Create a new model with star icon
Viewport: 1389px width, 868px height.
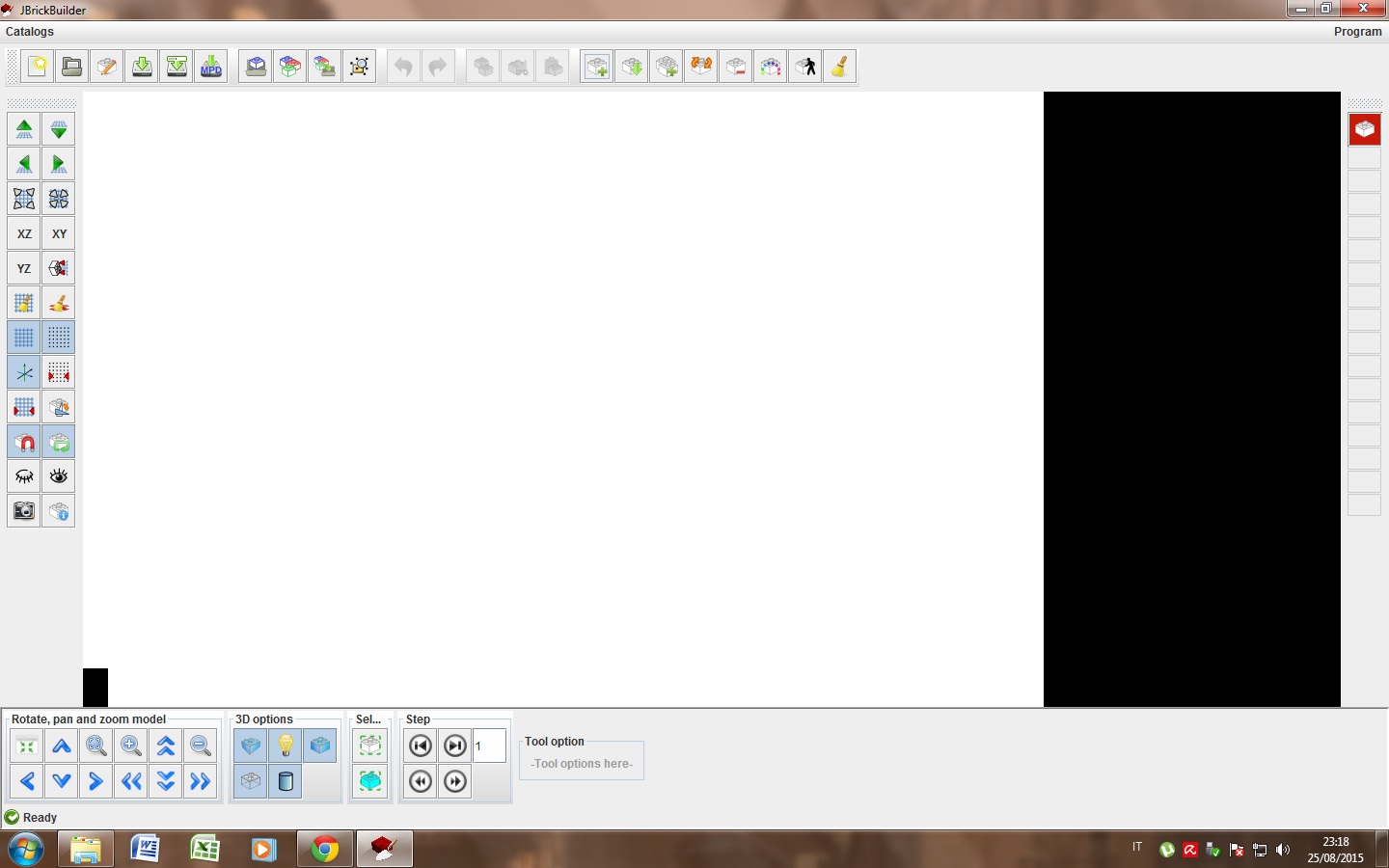pyautogui.click(x=38, y=67)
